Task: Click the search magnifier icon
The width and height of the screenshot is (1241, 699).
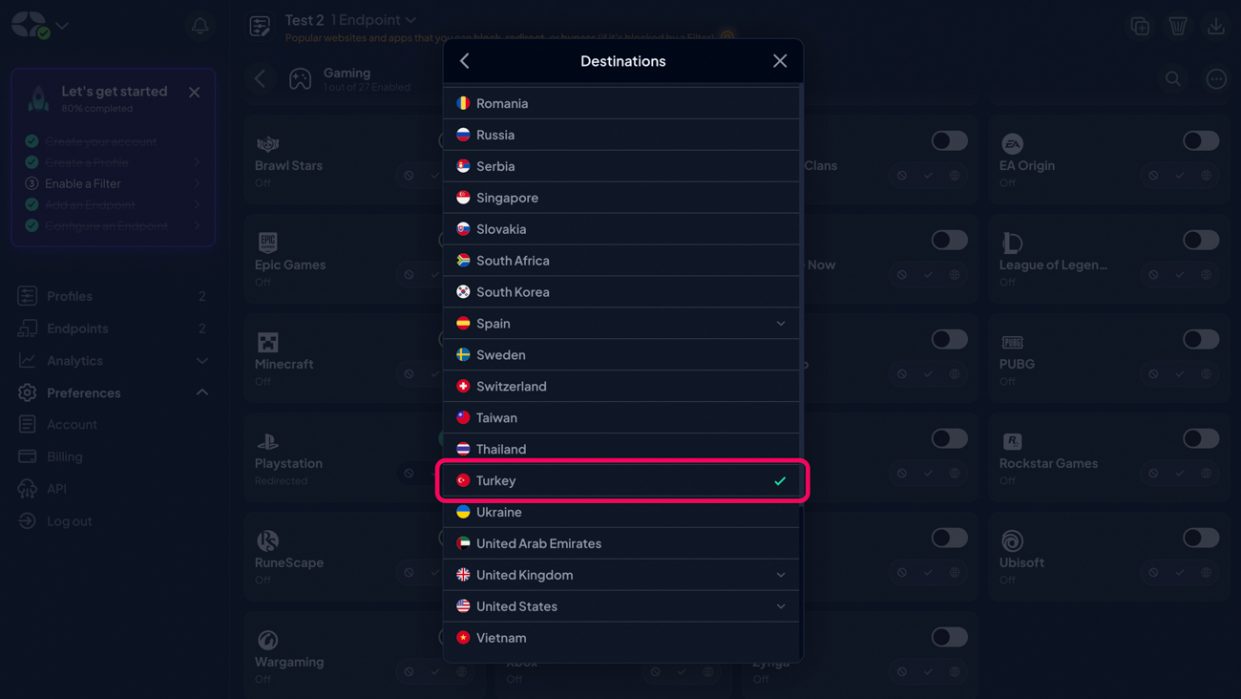Action: 1173,79
